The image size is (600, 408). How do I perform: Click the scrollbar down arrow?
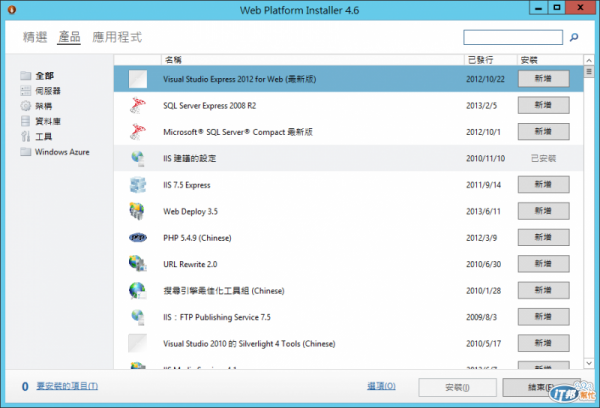pyautogui.click(x=589, y=363)
